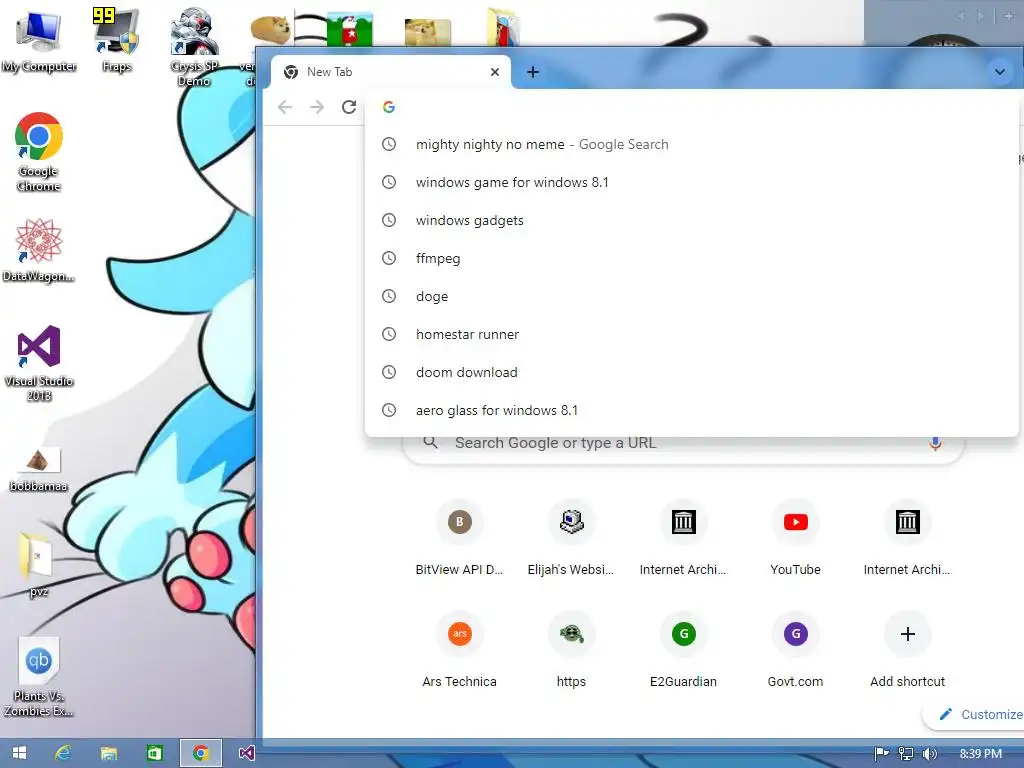Click the Add shortcut plus tile
This screenshot has height=768, width=1024.
point(907,651)
